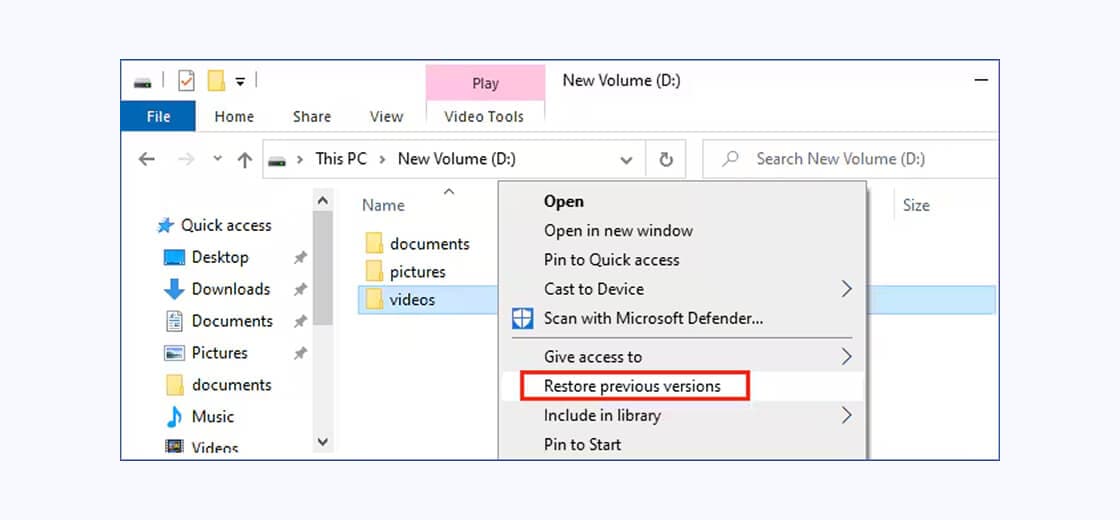Open Desktop in Quick access
The height and width of the screenshot is (520, 1120).
click(220, 257)
